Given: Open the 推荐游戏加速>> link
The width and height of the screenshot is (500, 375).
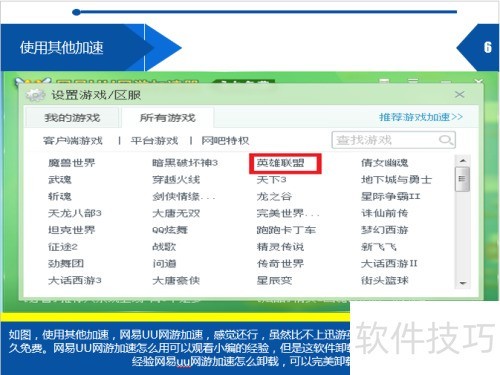Looking at the screenshot, I should click(x=421, y=117).
